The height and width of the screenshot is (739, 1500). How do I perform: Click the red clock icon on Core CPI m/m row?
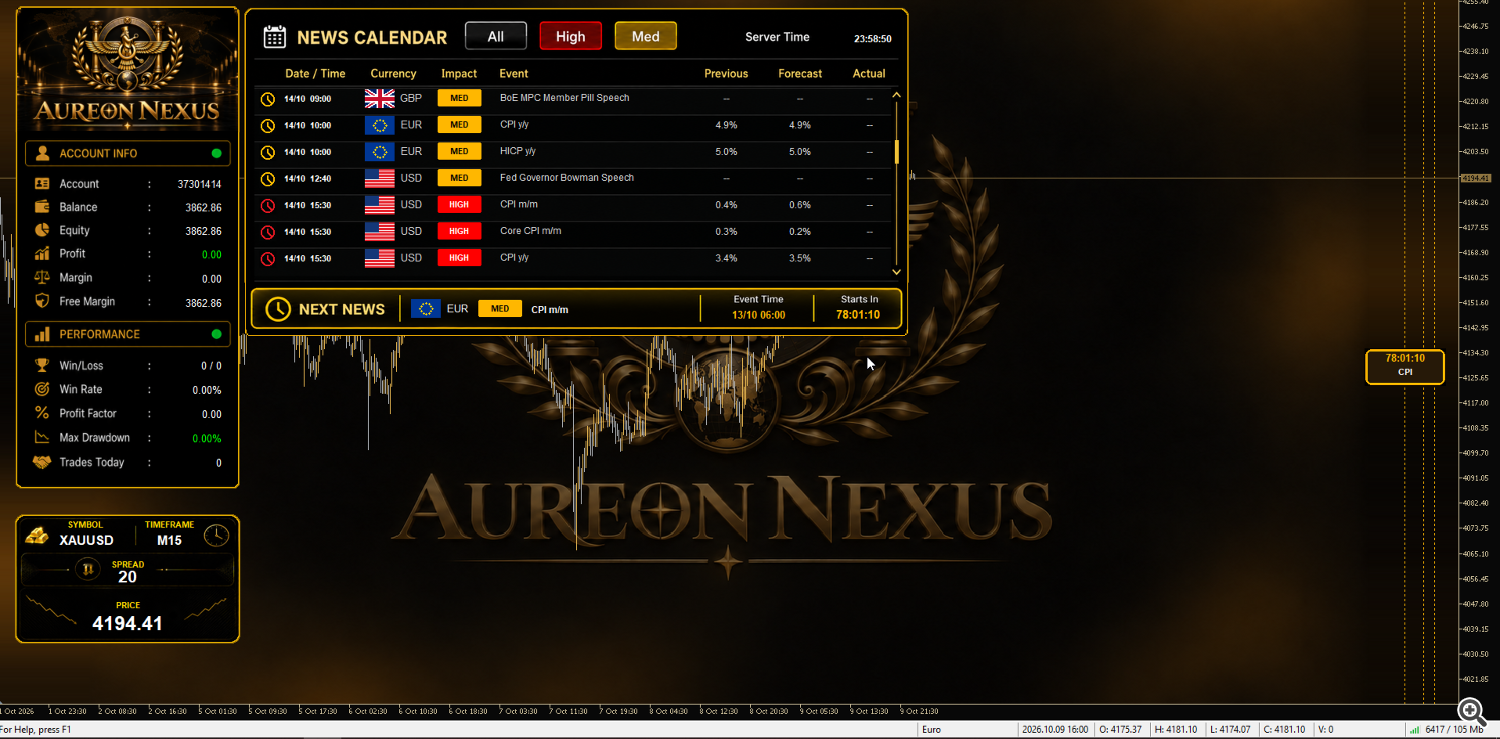point(268,232)
